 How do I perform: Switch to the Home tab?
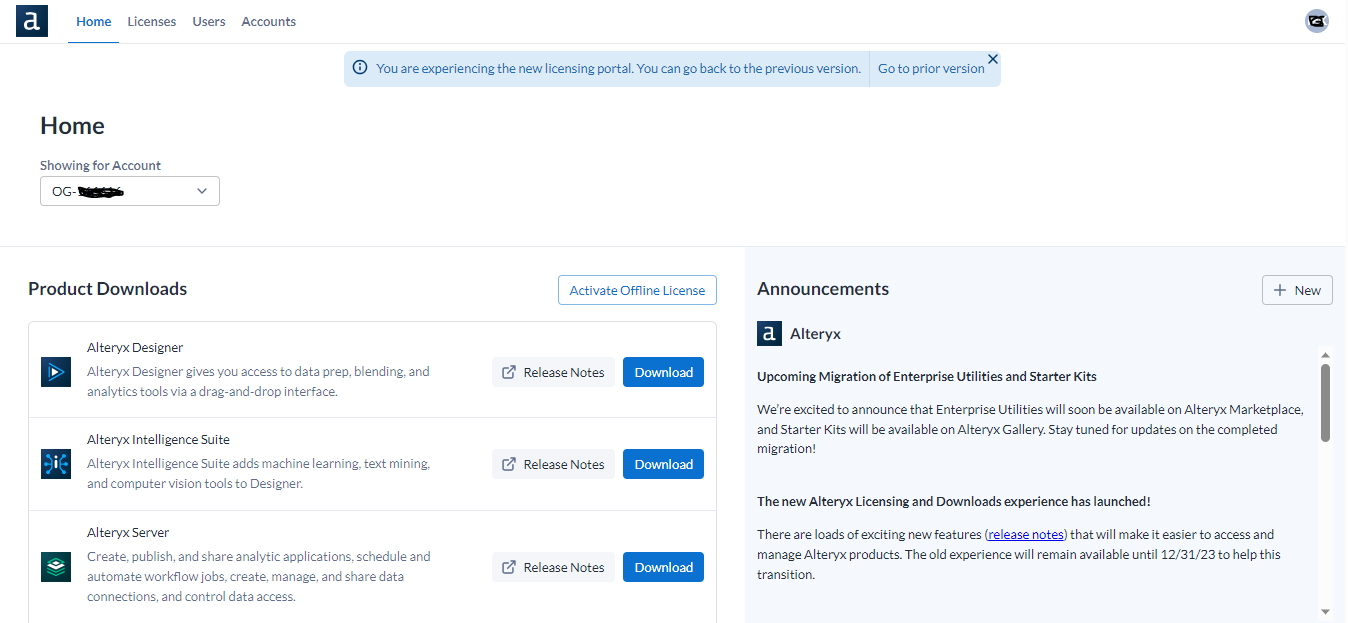[94, 21]
